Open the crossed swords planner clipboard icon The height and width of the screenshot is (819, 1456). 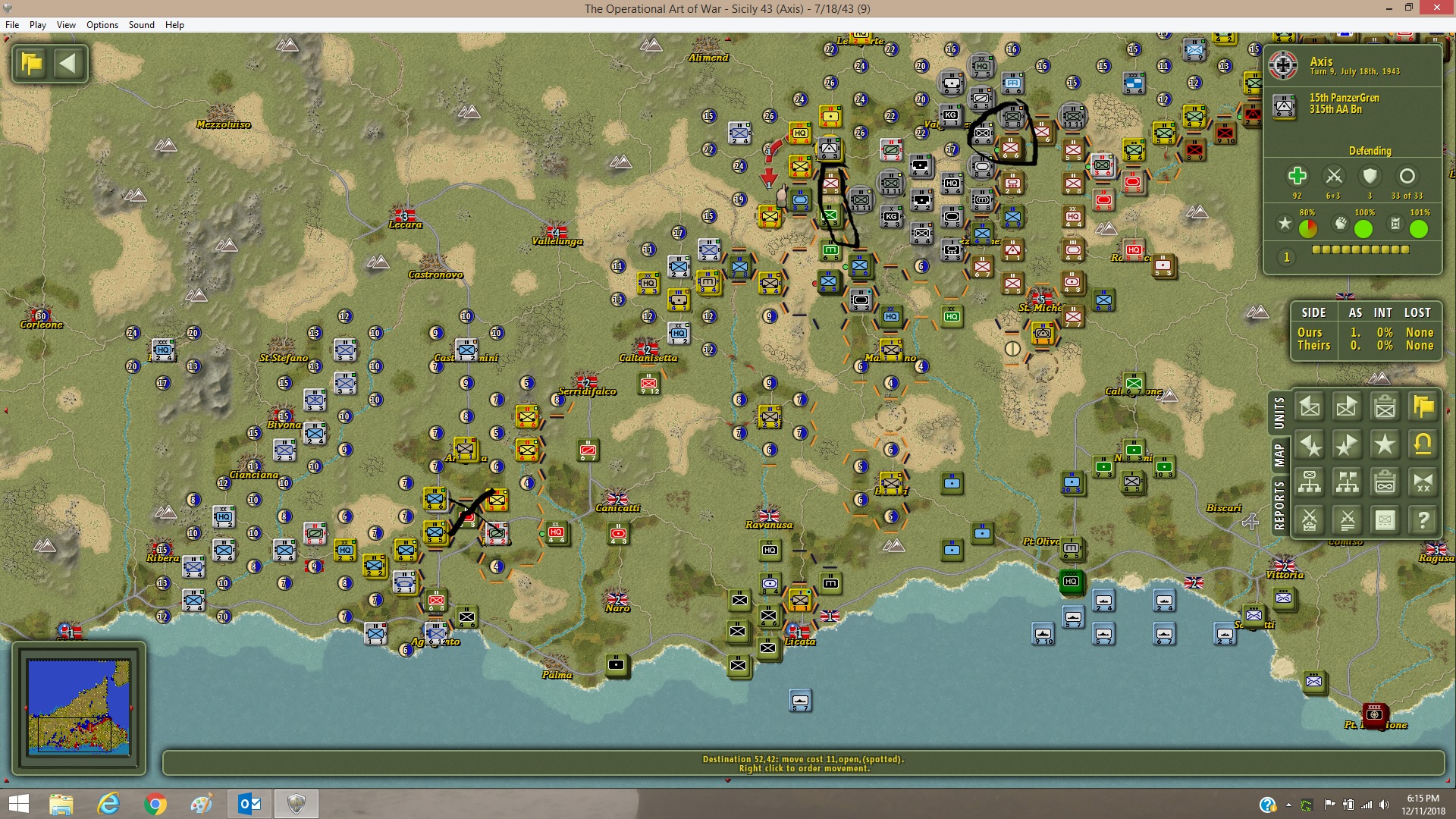coord(1310,520)
